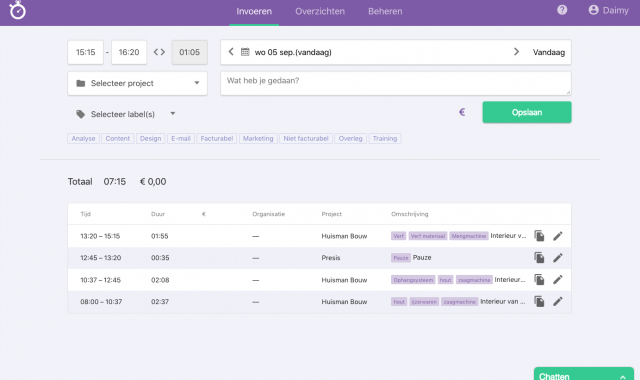Viewport: 640px width, 380px height.
Task: Open the Daimy user account menu
Action: point(608,10)
